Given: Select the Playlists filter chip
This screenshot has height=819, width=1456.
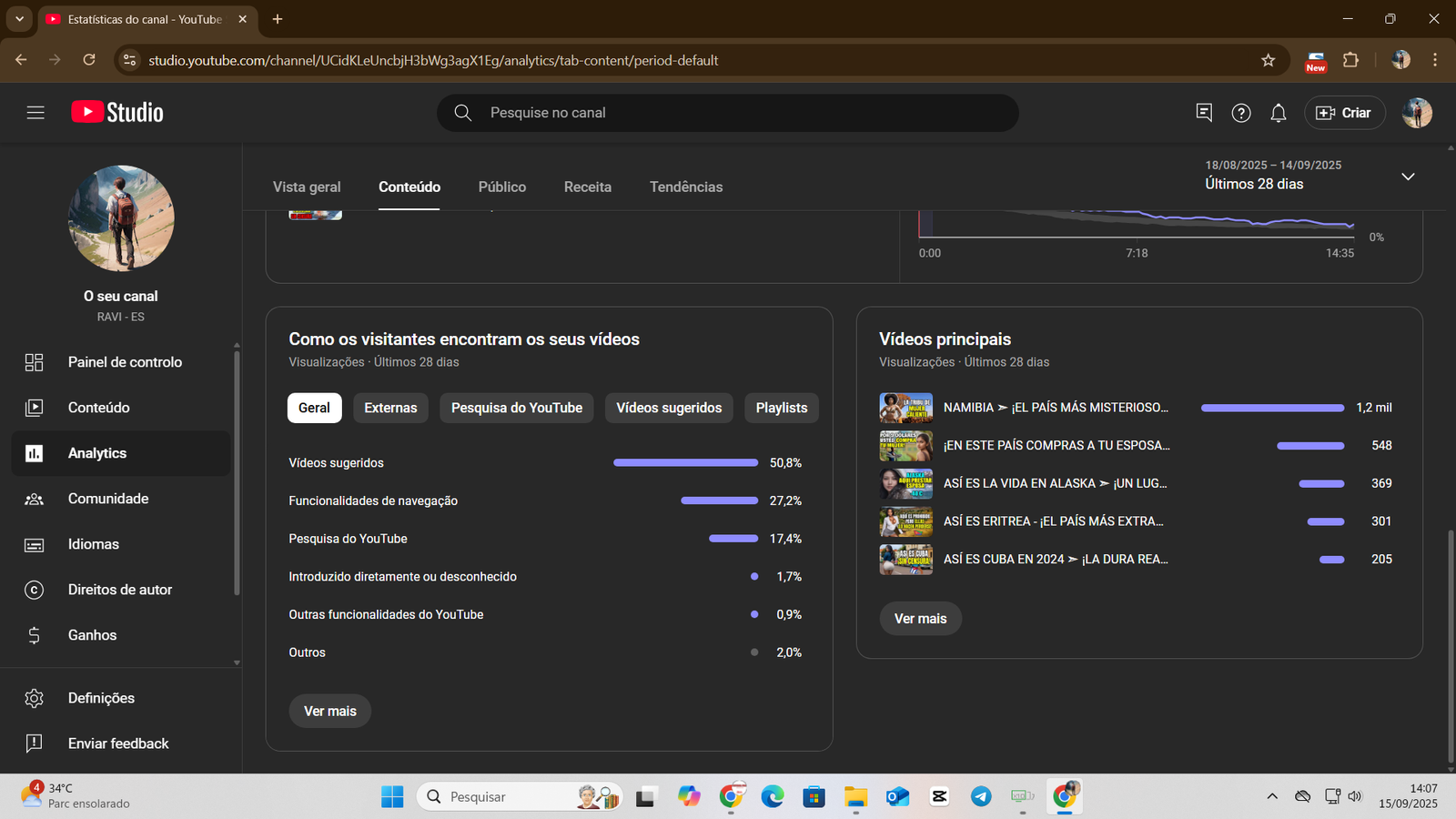Looking at the screenshot, I should 781,408.
